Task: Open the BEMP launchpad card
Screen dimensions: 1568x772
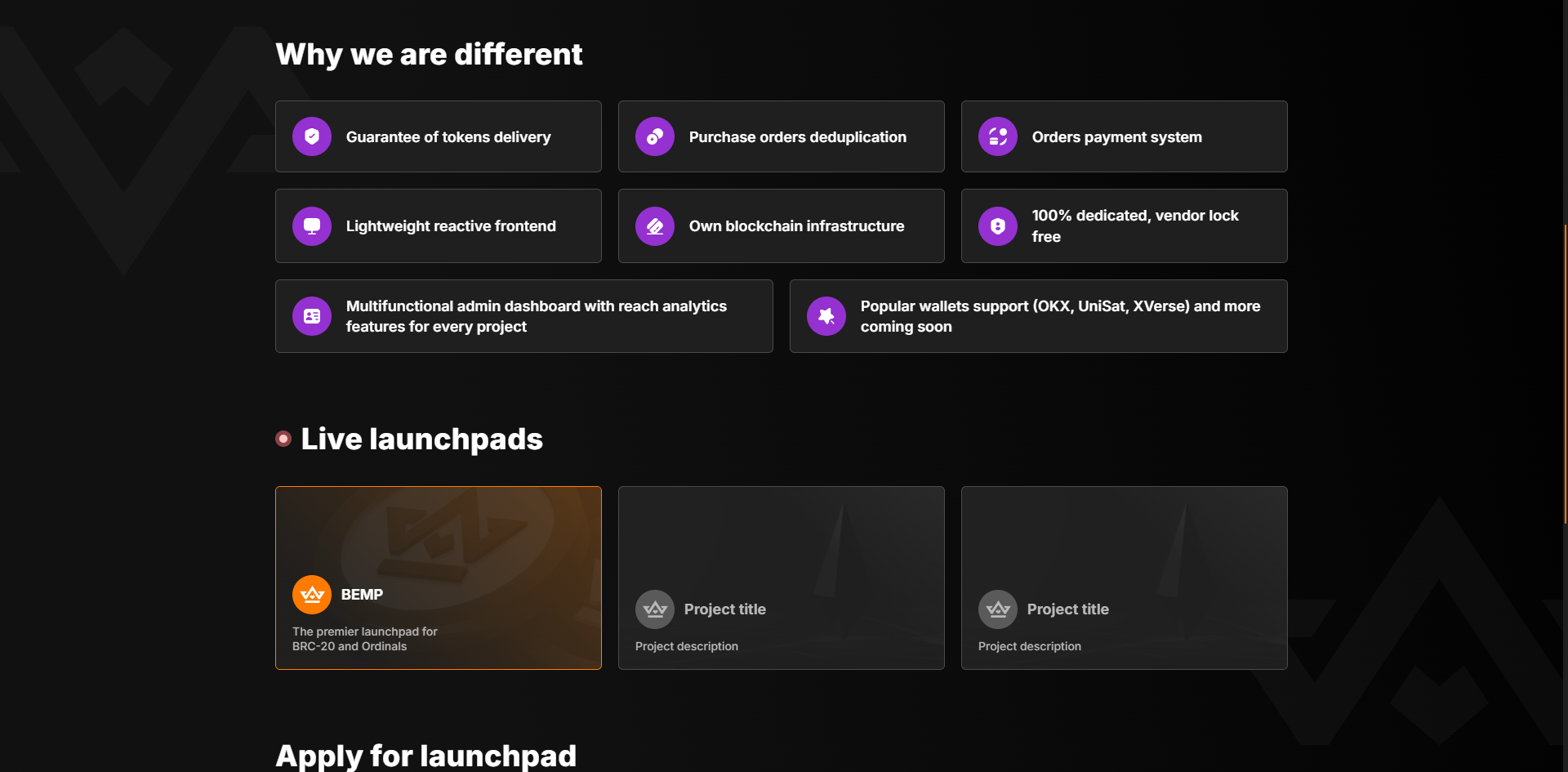Action: pyautogui.click(x=439, y=578)
